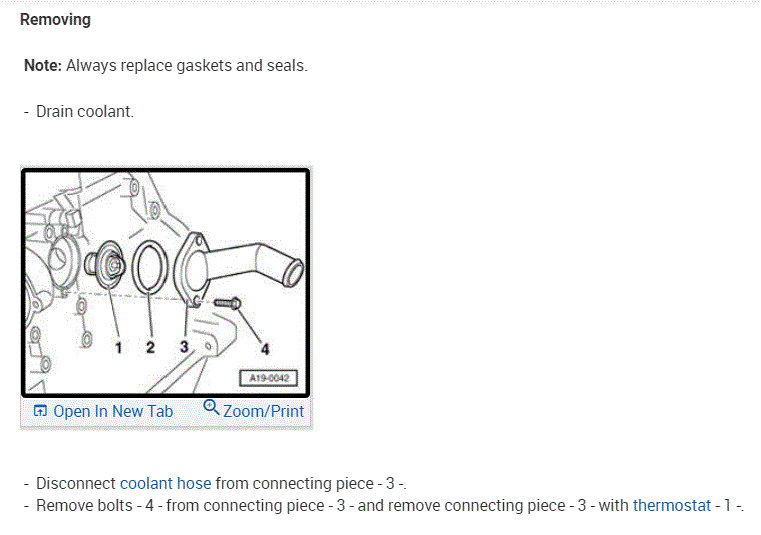Click the thermostat part in the diagram
The height and width of the screenshot is (535, 761).
(105, 265)
